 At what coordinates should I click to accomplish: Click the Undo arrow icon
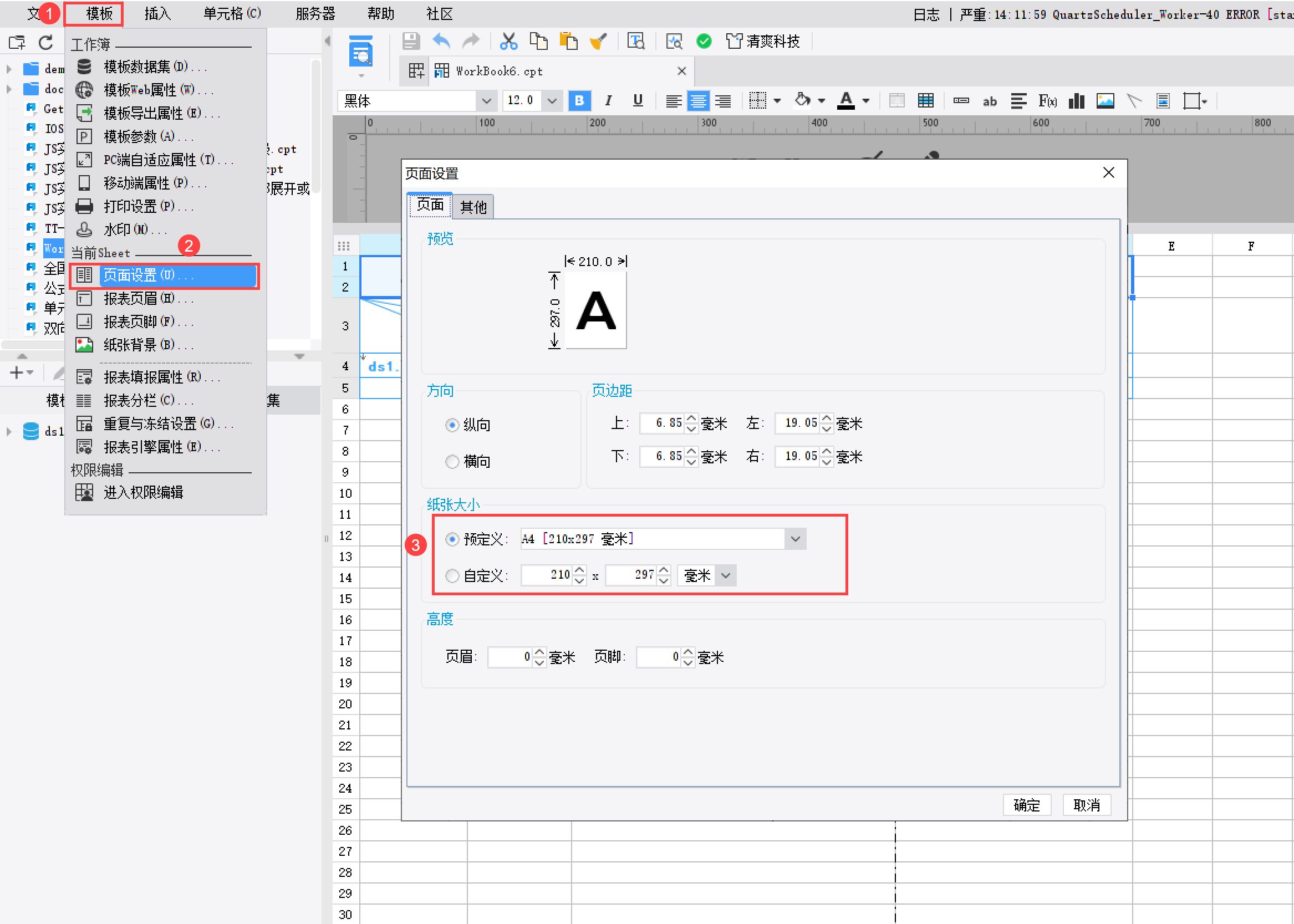pyautogui.click(x=441, y=42)
